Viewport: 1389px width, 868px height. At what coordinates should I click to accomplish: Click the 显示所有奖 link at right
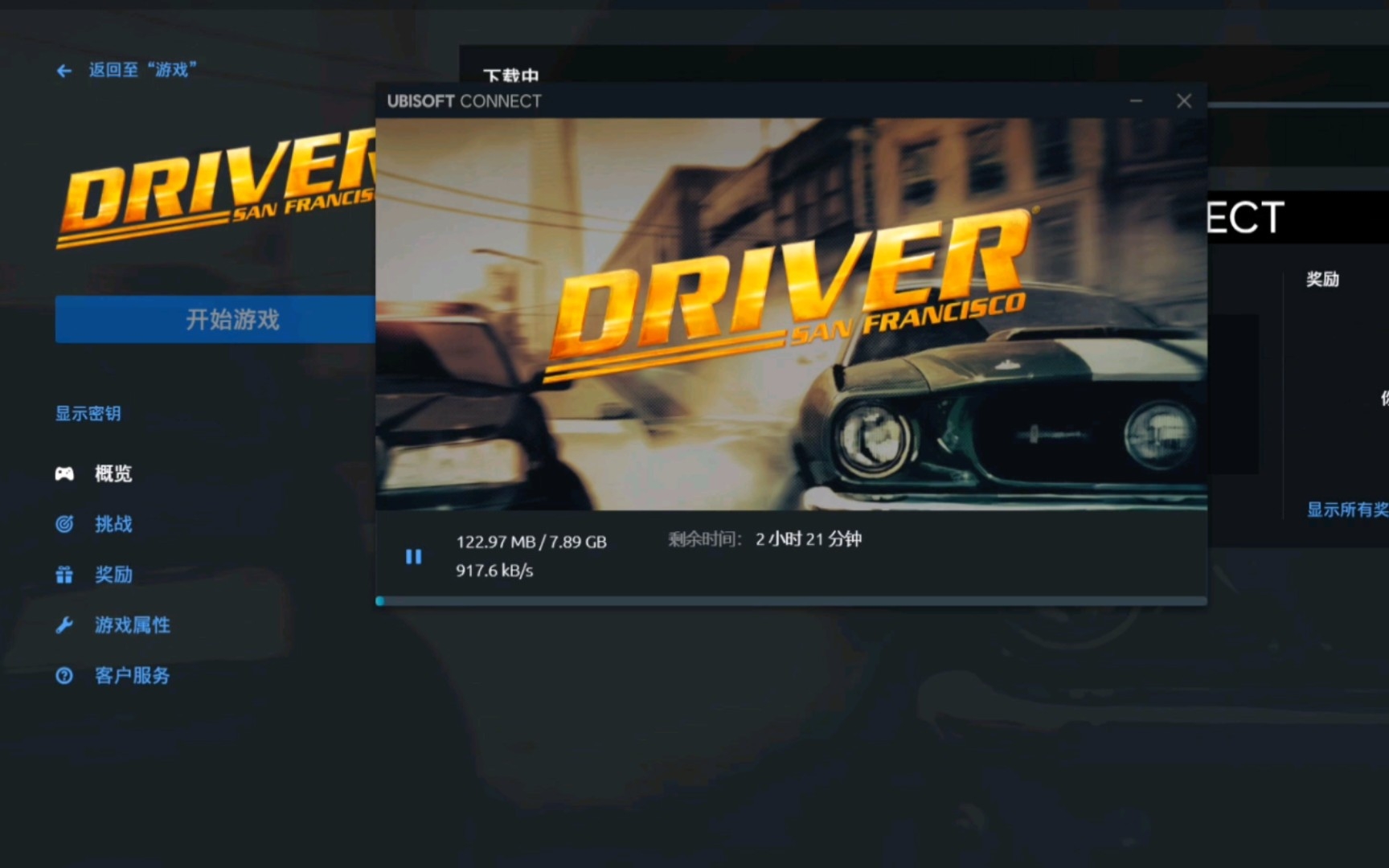click(1347, 510)
